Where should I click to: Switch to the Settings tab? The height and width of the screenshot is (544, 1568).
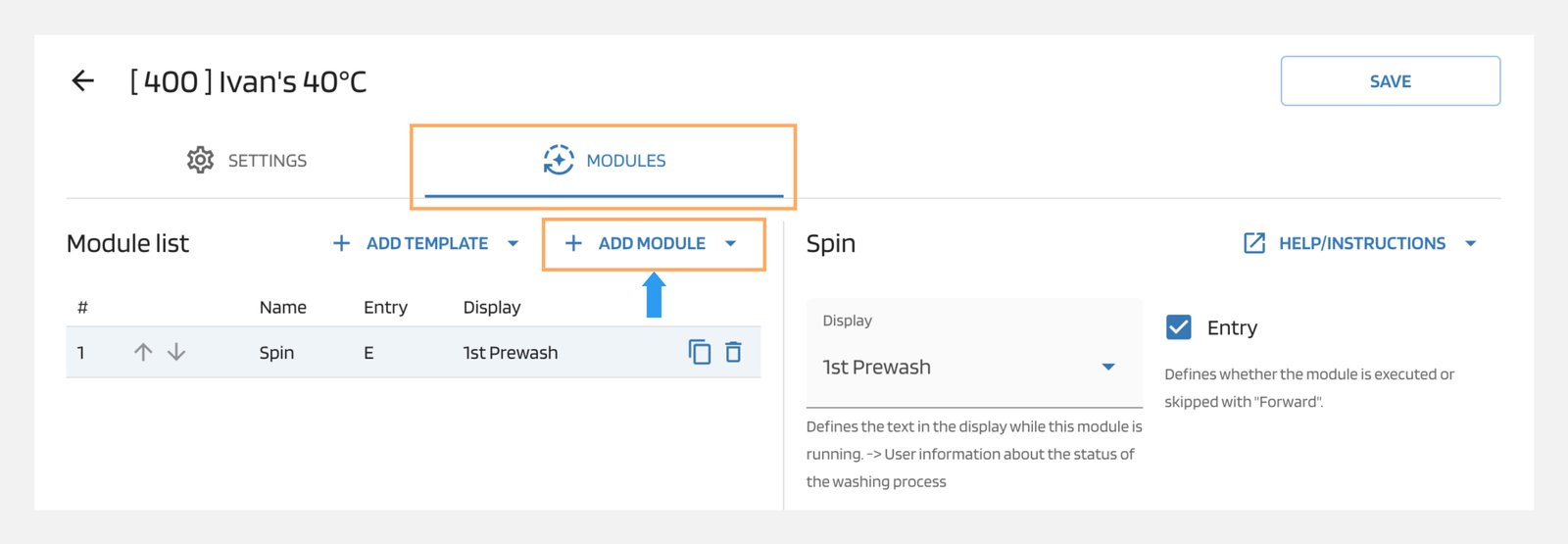click(267, 161)
